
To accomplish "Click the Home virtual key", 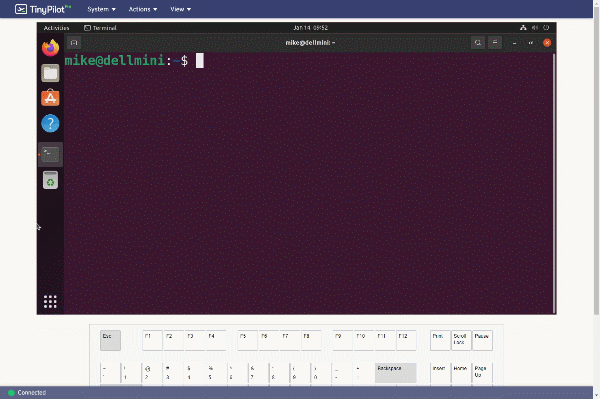I will tap(461, 373).
